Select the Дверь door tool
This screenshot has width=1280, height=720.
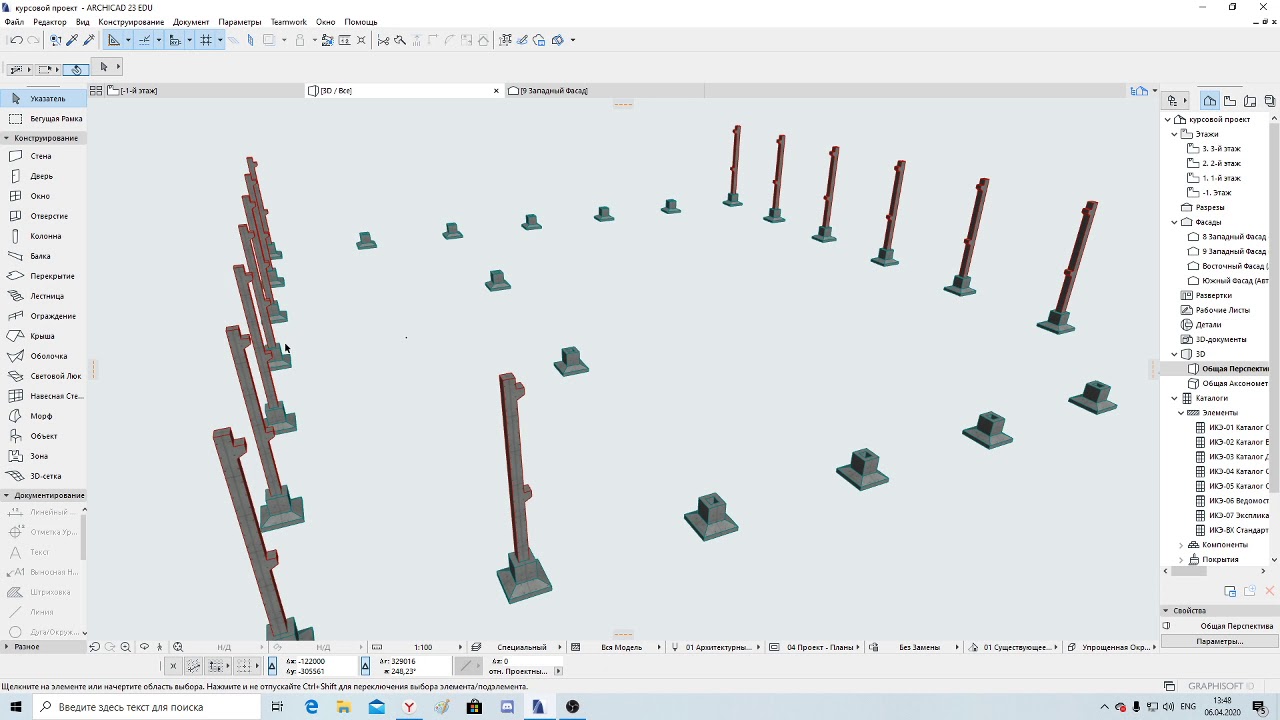[x=42, y=176]
